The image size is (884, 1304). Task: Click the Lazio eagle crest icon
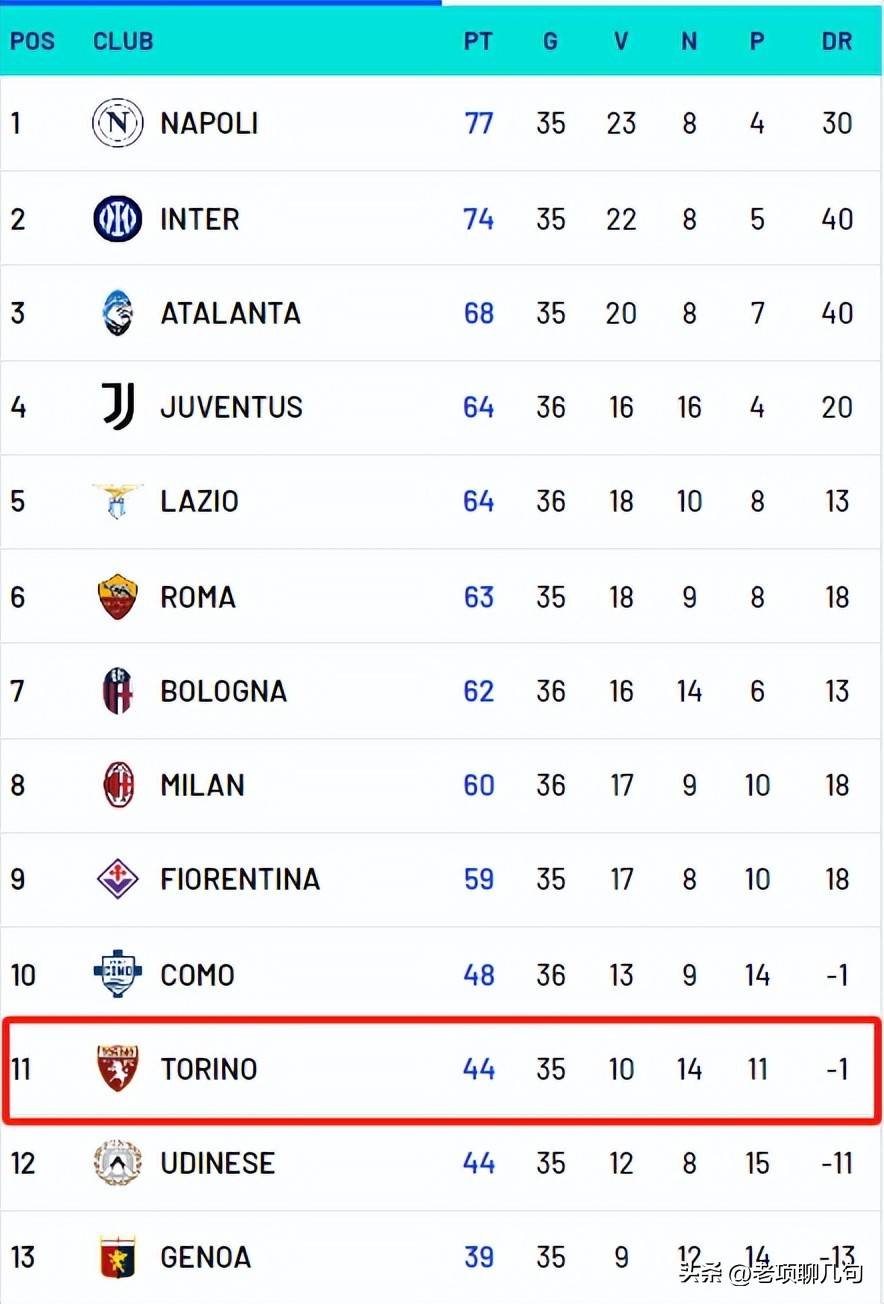point(118,501)
